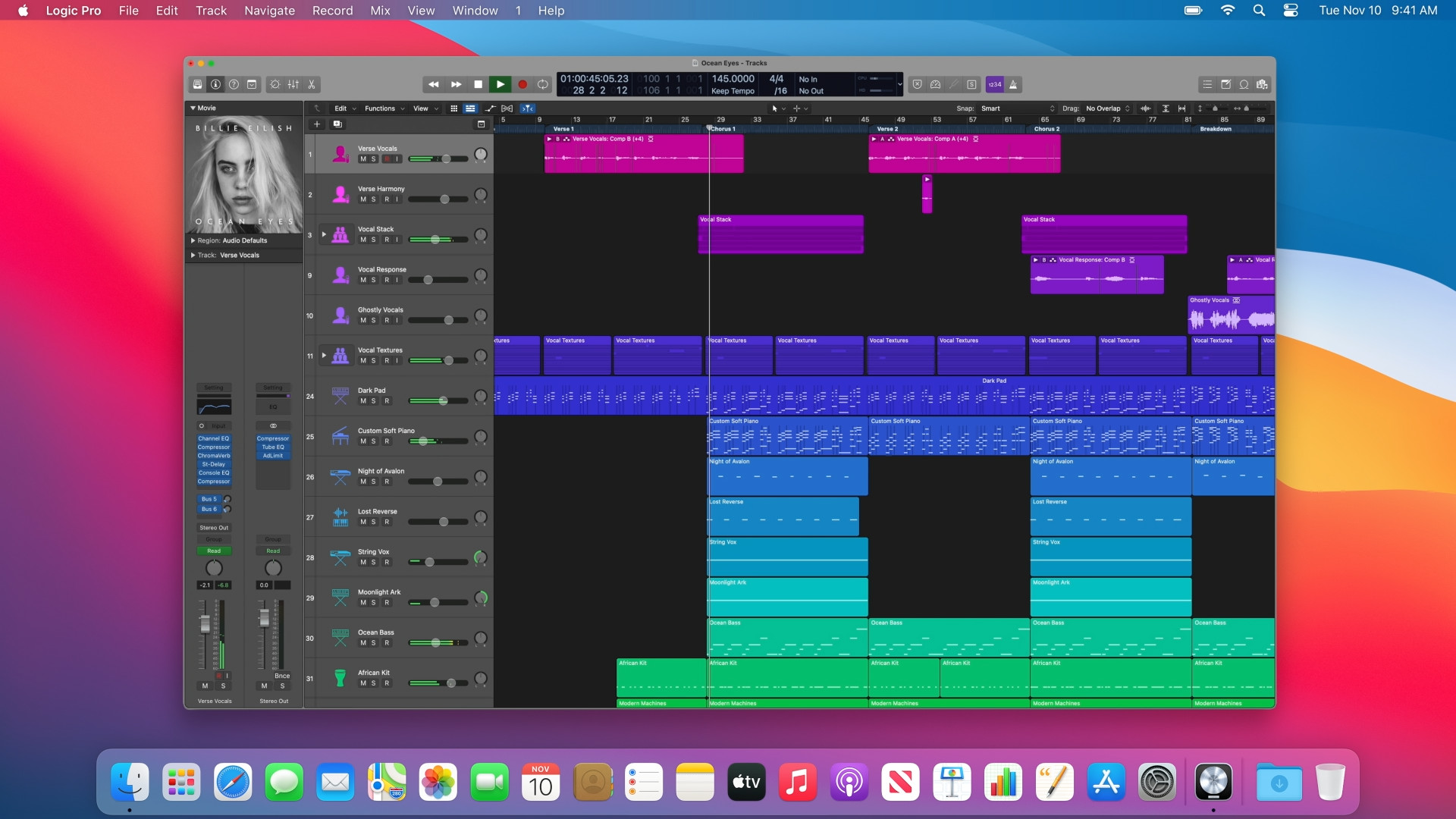Viewport: 1456px width, 819px height.
Task: Mute the Verse Vocals track
Action: [x=362, y=158]
